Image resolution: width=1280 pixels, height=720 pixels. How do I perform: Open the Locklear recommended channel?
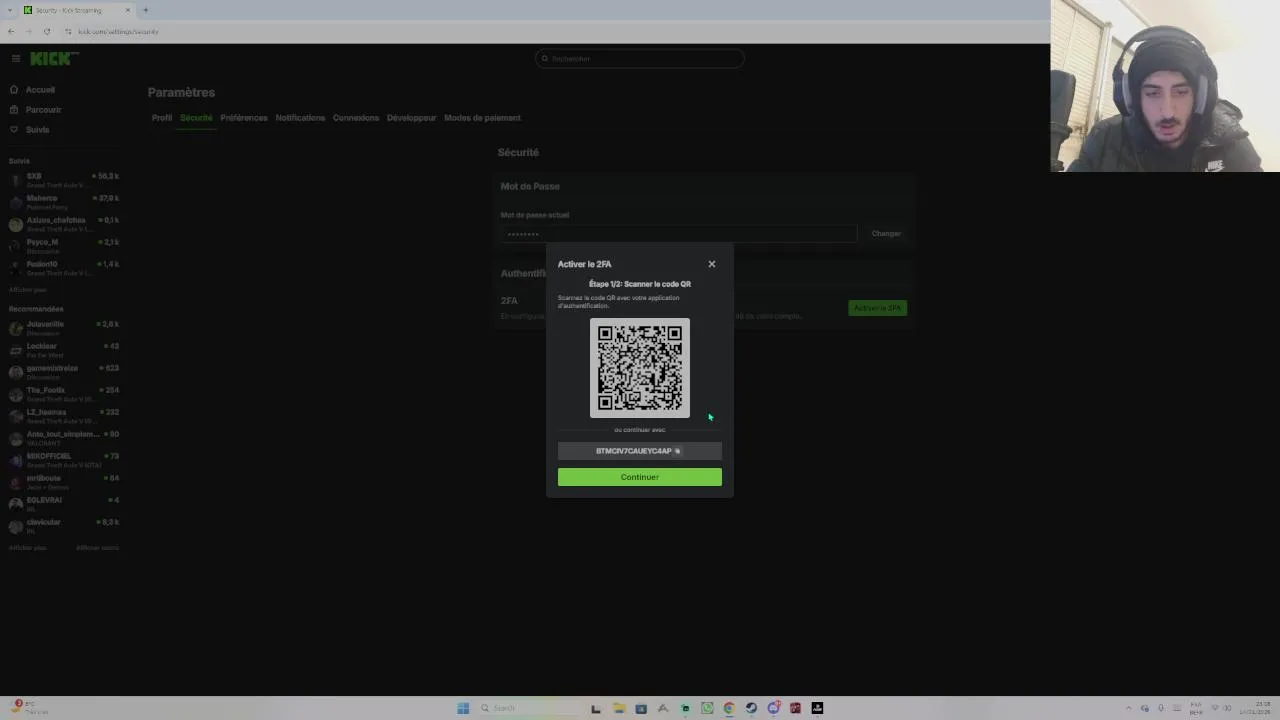(x=64, y=349)
